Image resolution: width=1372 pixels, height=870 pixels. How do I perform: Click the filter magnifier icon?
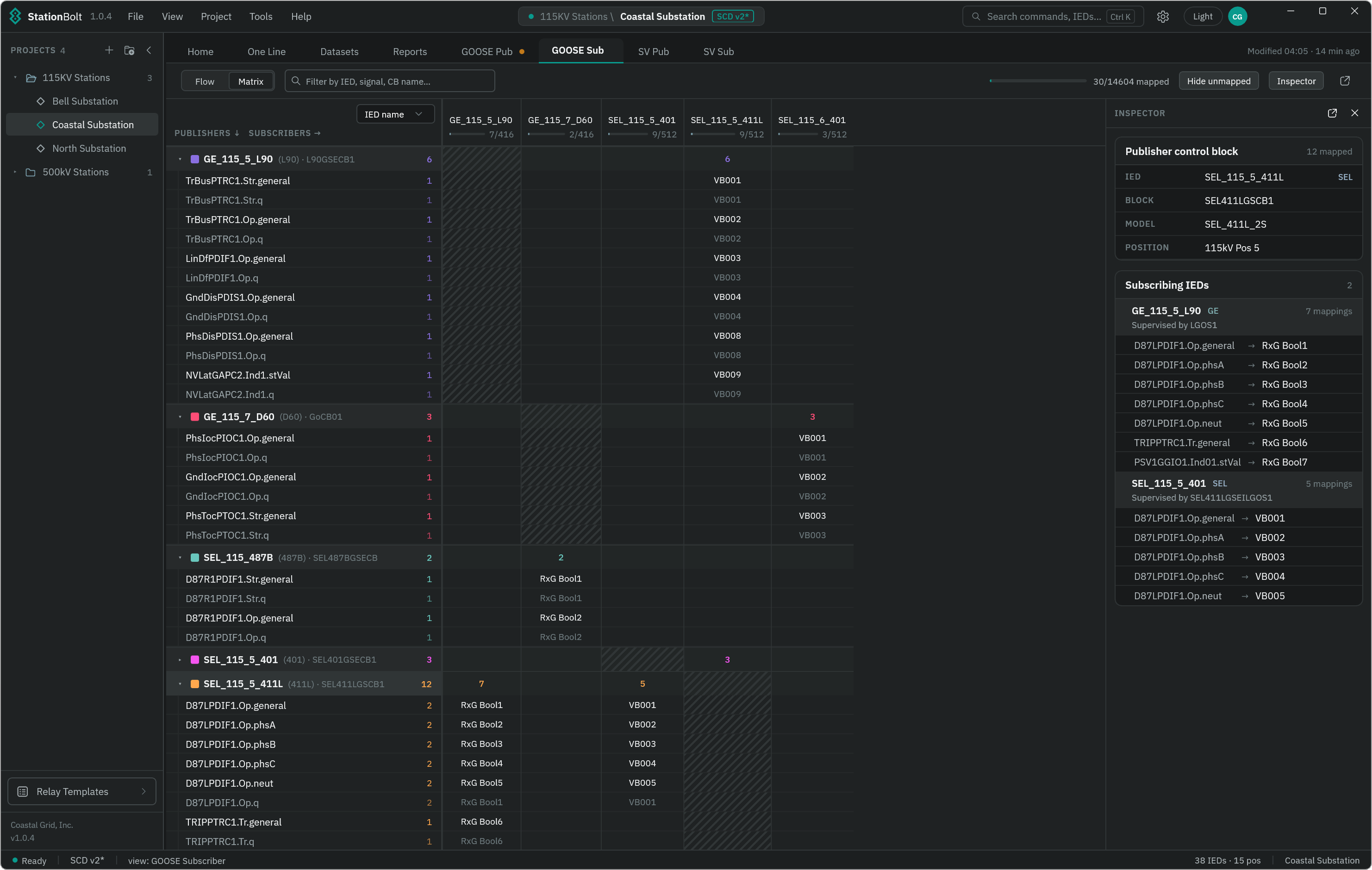(296, 81)
